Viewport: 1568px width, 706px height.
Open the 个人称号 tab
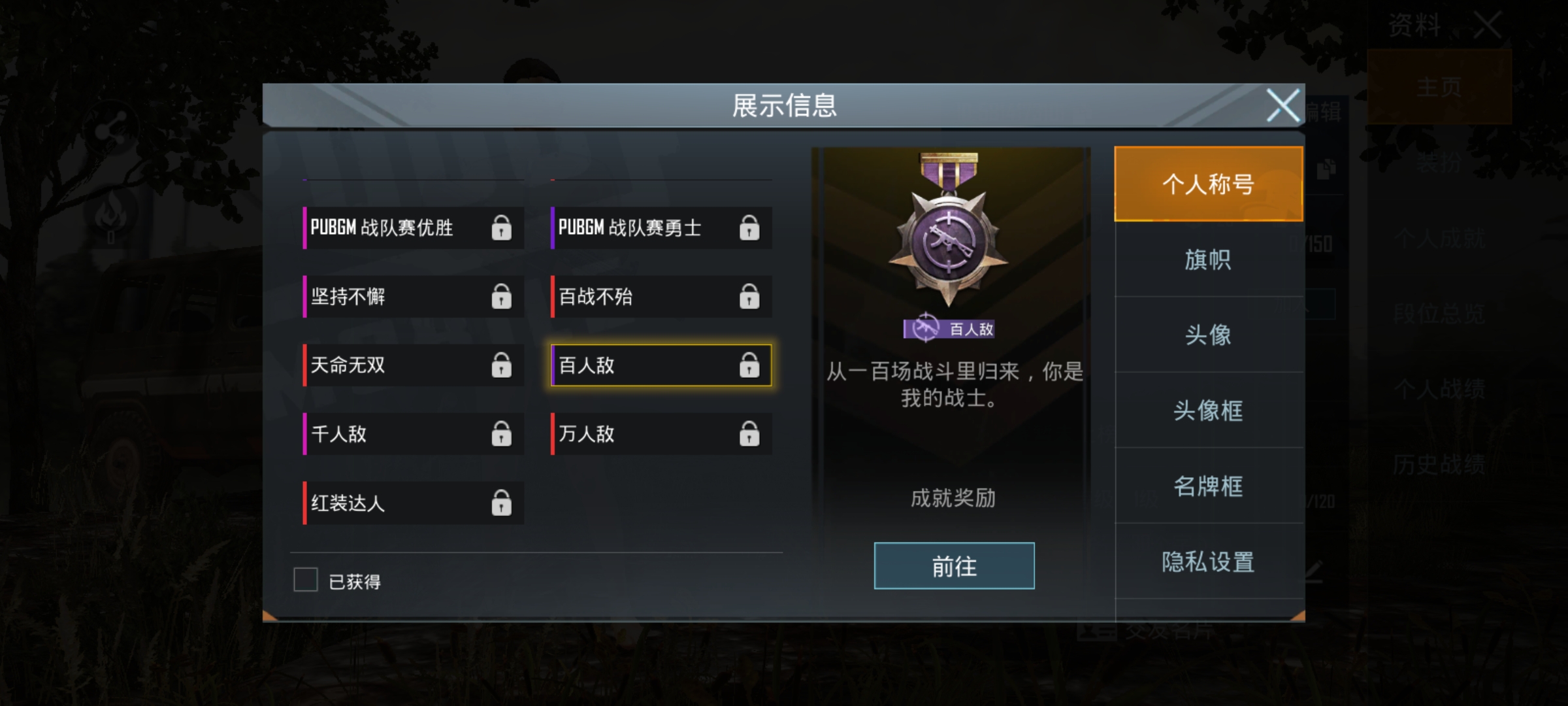pos(1209,184)
